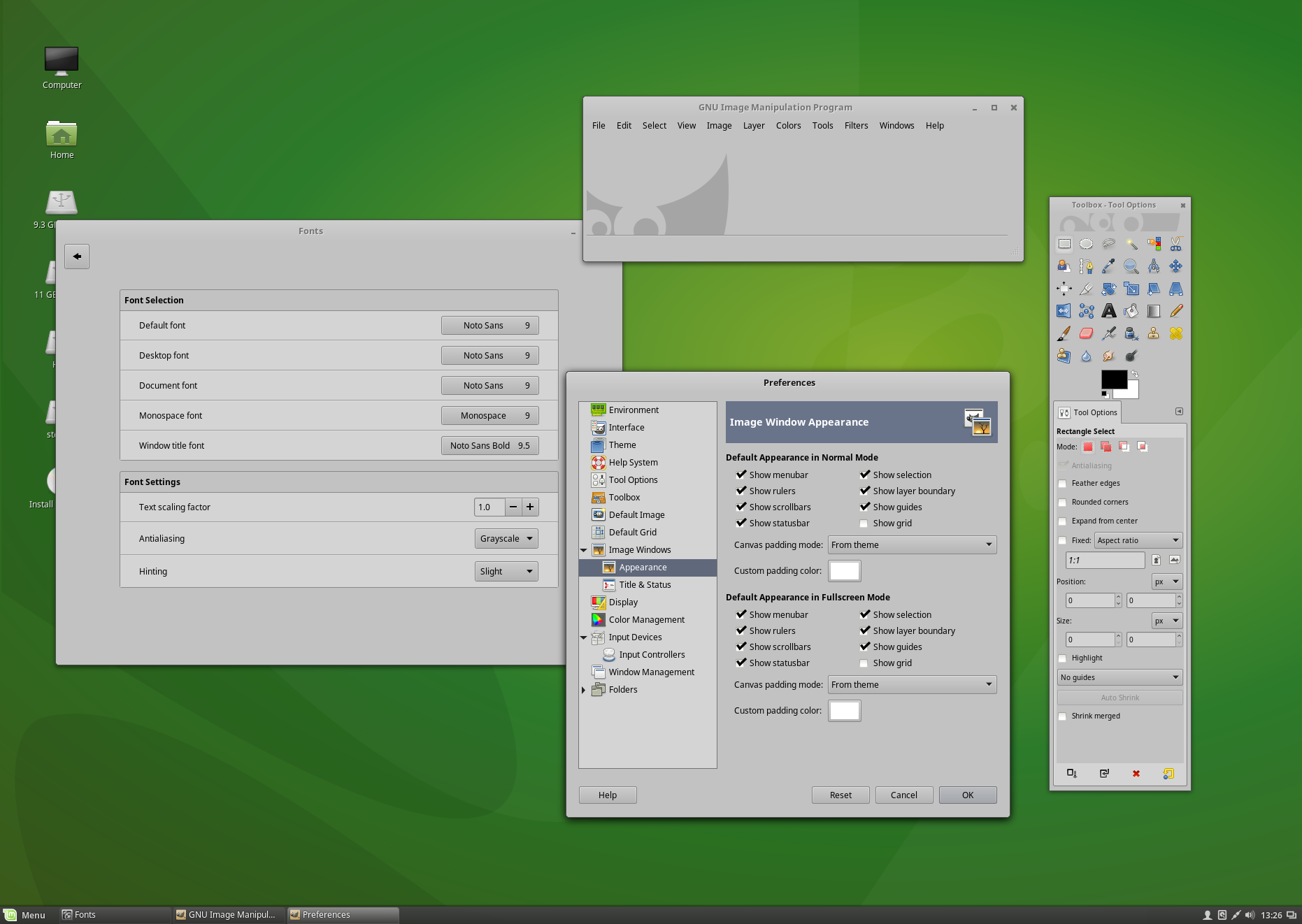The image size is (1302, 924).
Task: Click the Default font Noto Sans button
Action: [489, 326]
